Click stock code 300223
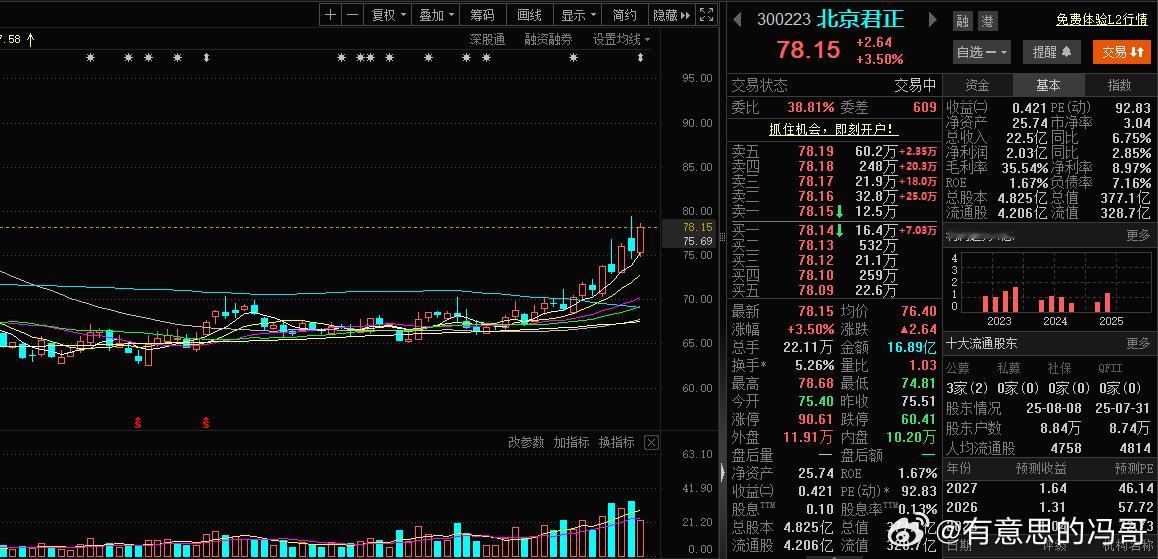The image size is (1158, 559). click(x=784, y=19)
